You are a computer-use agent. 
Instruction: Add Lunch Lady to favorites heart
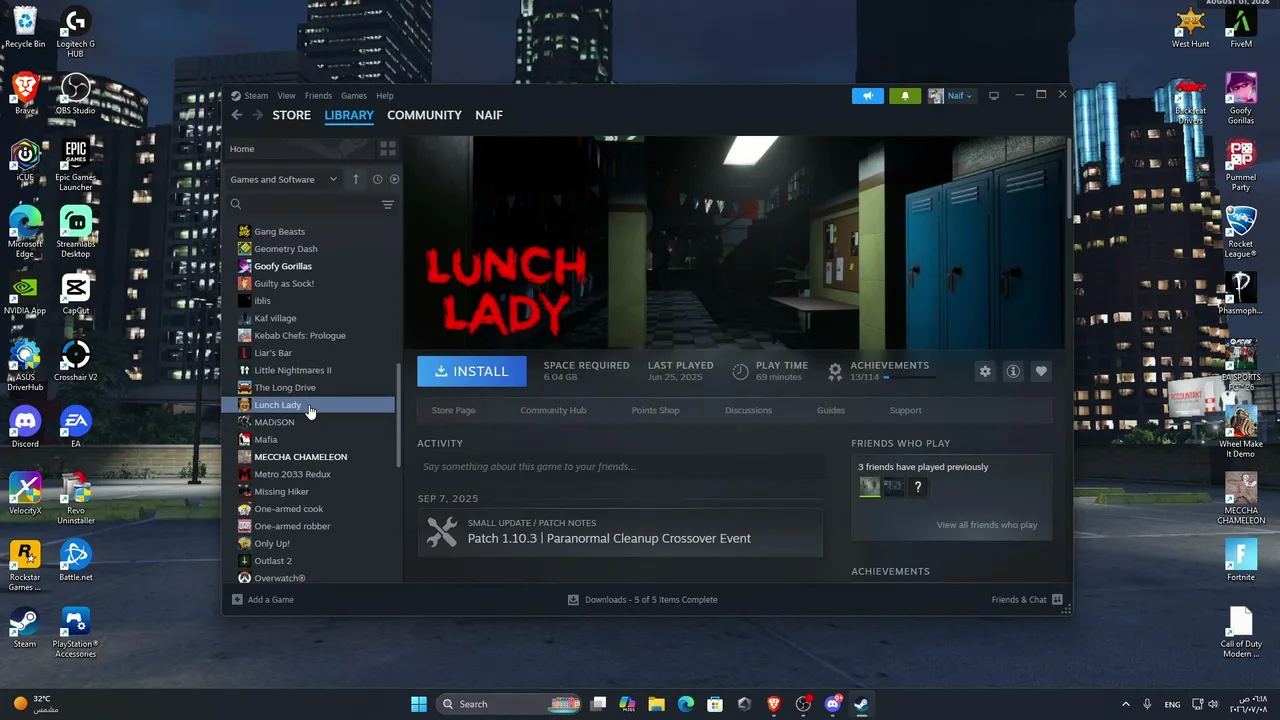pos(1041,371)
